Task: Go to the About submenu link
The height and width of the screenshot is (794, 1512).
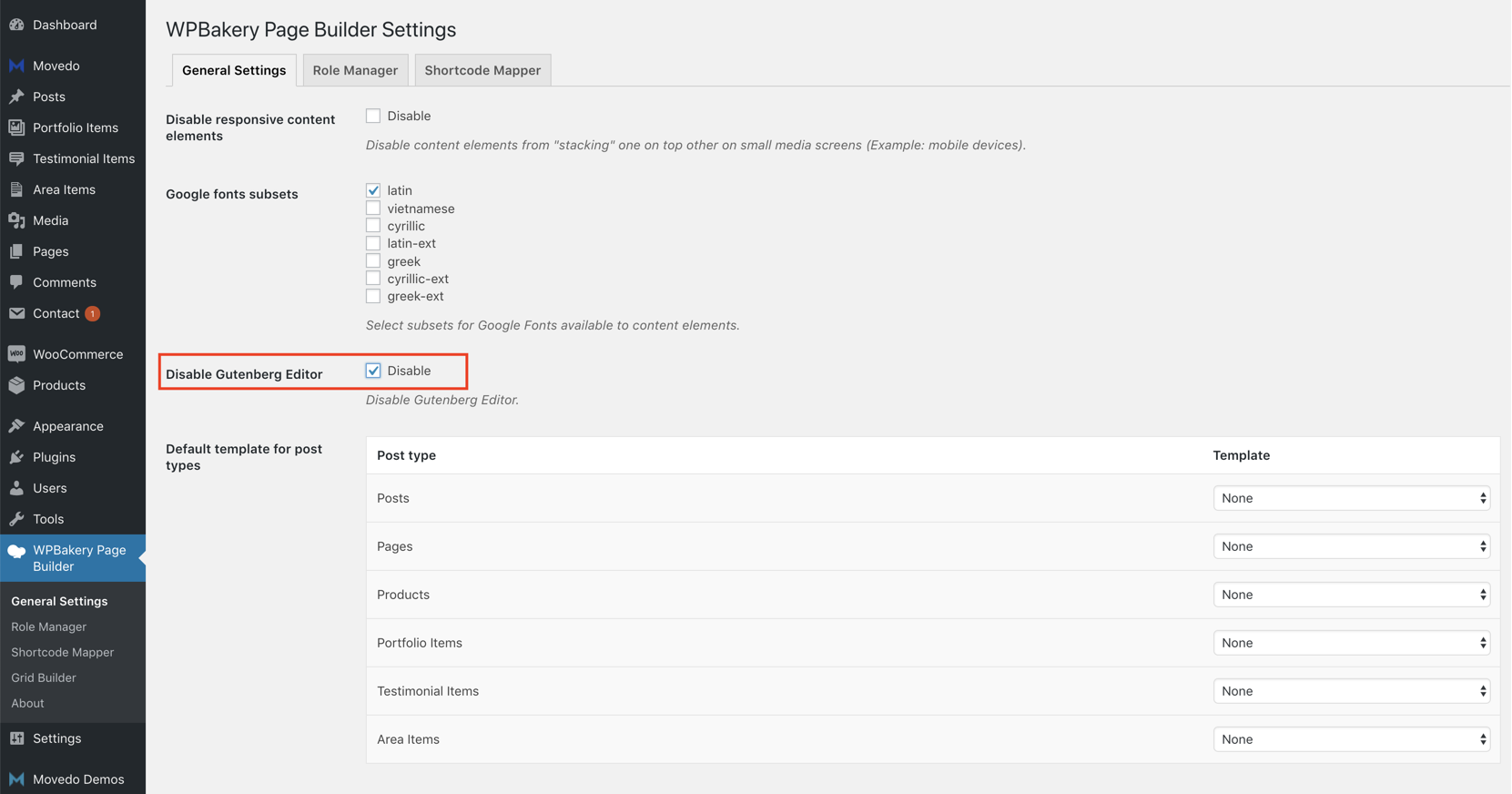Action: (27, 703)
